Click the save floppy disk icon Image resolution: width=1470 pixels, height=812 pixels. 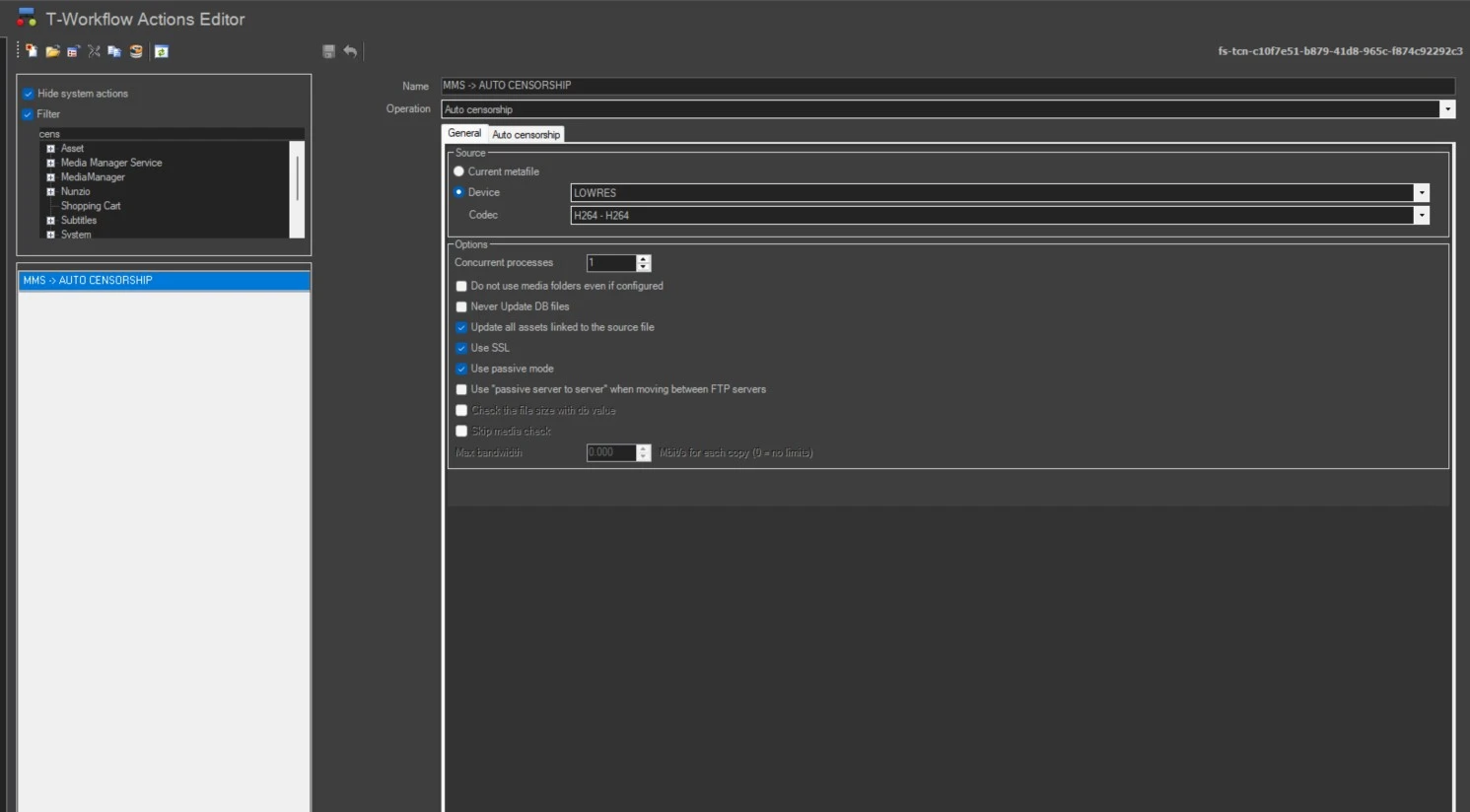[329, 51]
